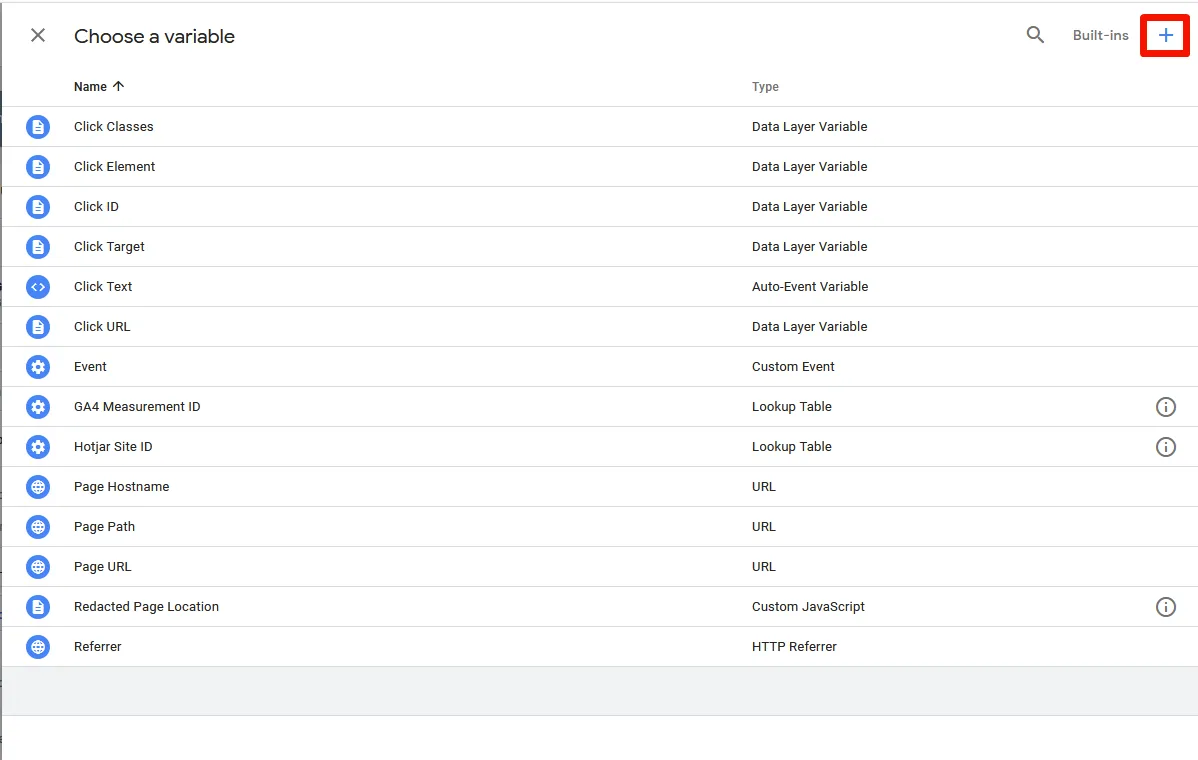Screen dimensions: 1198x760
Task: Click the Click Text code-brackets icon
Action: [38, 287]
